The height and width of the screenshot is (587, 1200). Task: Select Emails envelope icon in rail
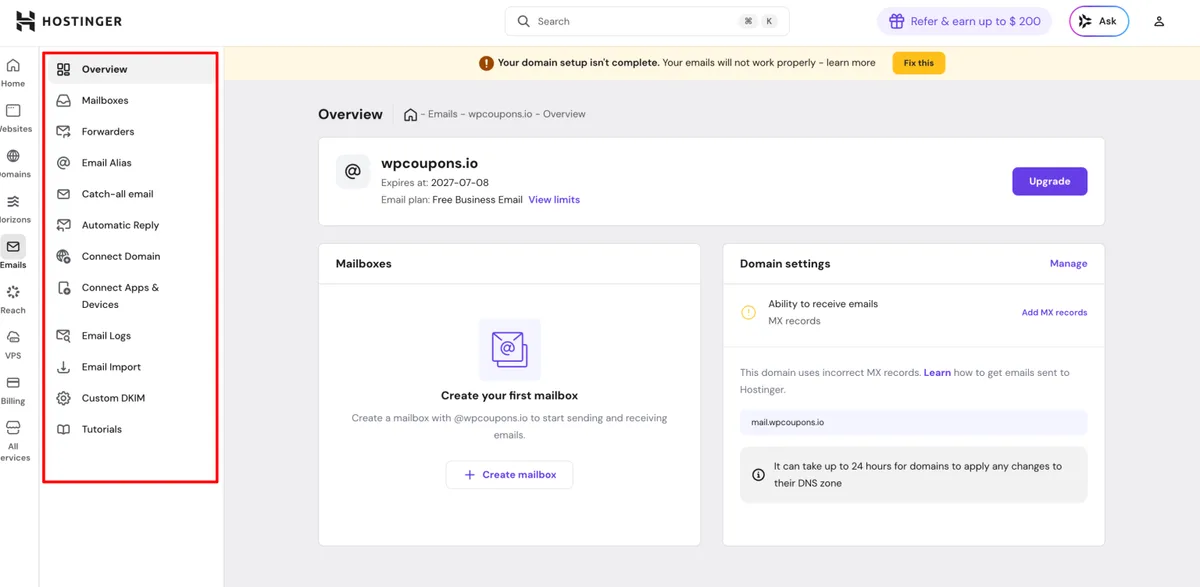coord(13,247)
